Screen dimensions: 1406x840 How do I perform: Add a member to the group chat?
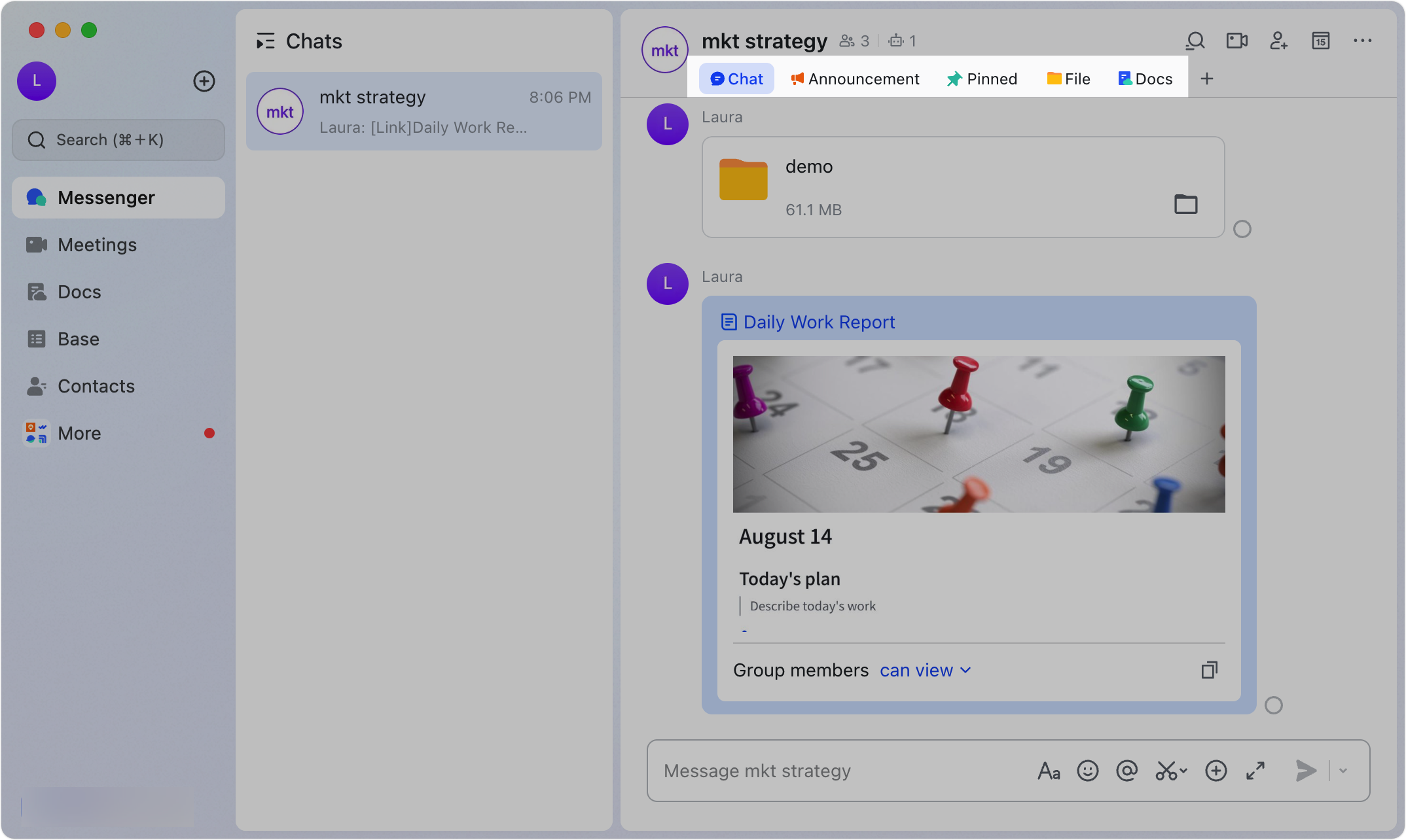click(x=1278, y=41)
